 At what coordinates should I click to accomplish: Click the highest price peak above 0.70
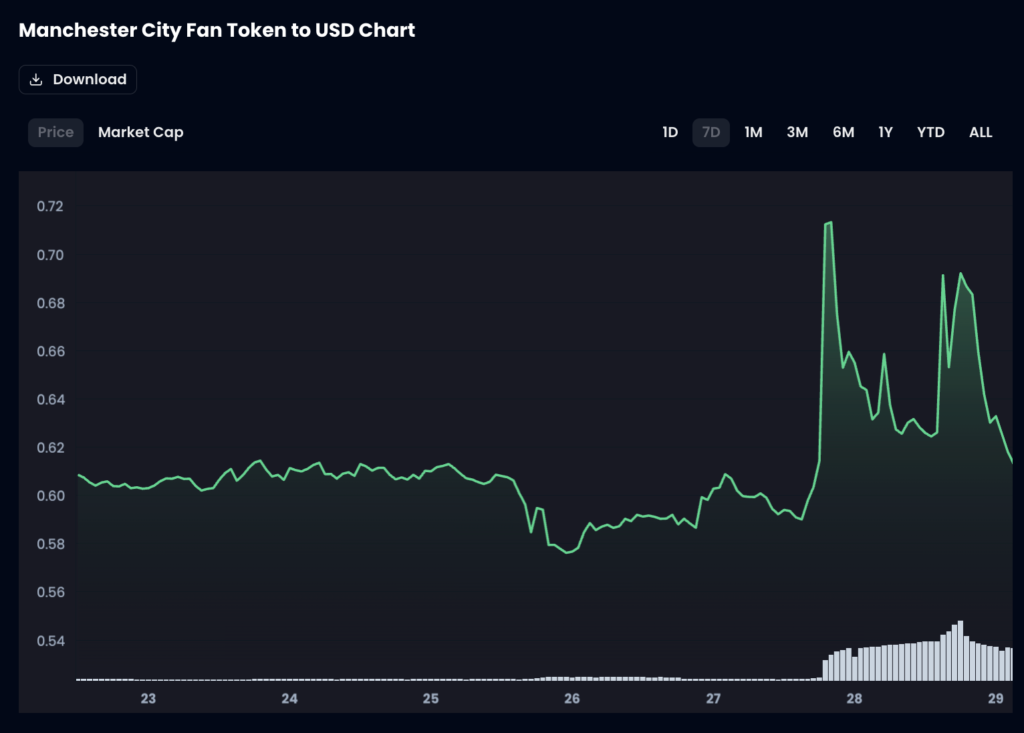pos(829,223)
